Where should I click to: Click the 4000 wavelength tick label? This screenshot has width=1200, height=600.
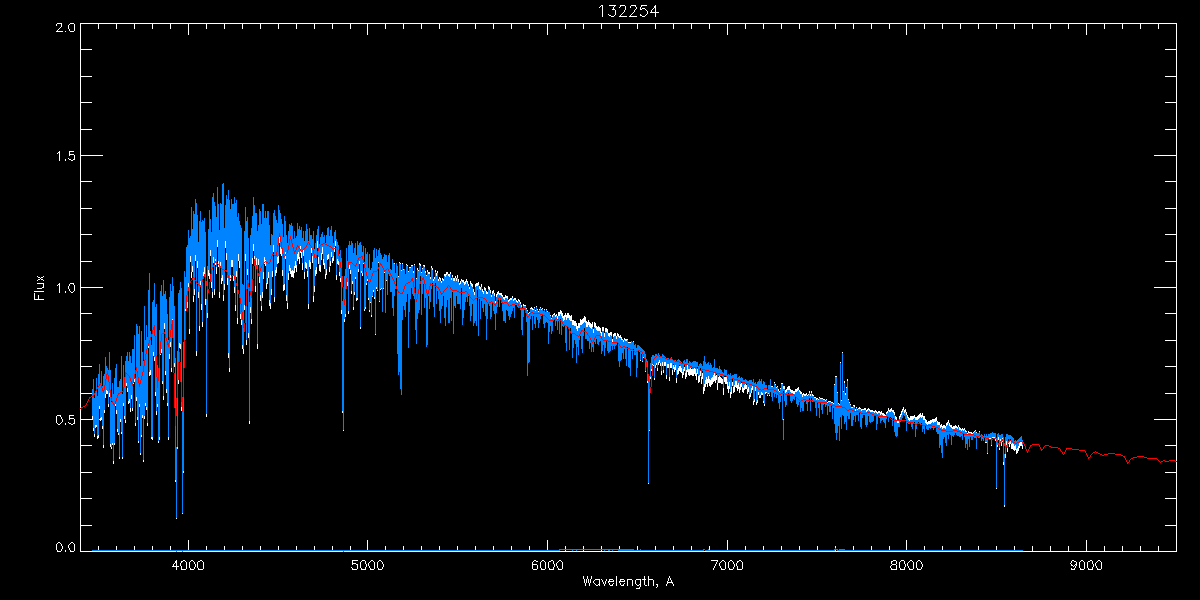point(188,564)
